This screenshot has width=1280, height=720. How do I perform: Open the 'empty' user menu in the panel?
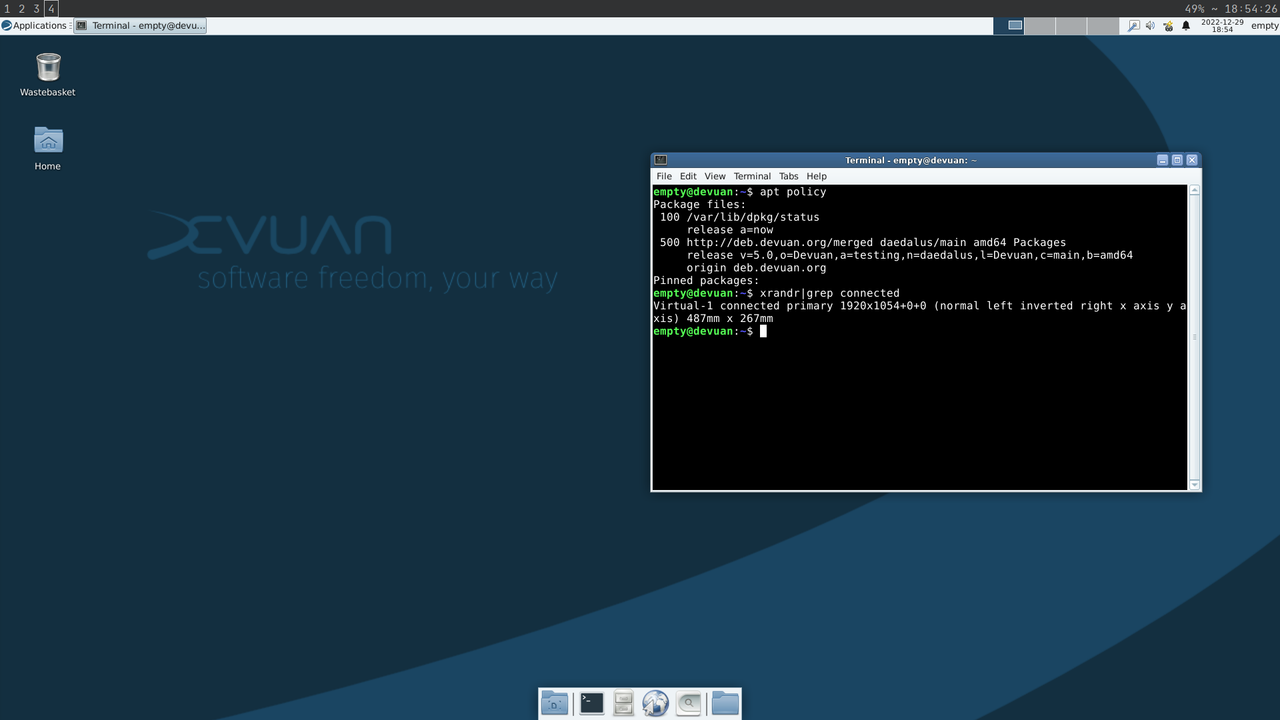(x=1264, y=26)
